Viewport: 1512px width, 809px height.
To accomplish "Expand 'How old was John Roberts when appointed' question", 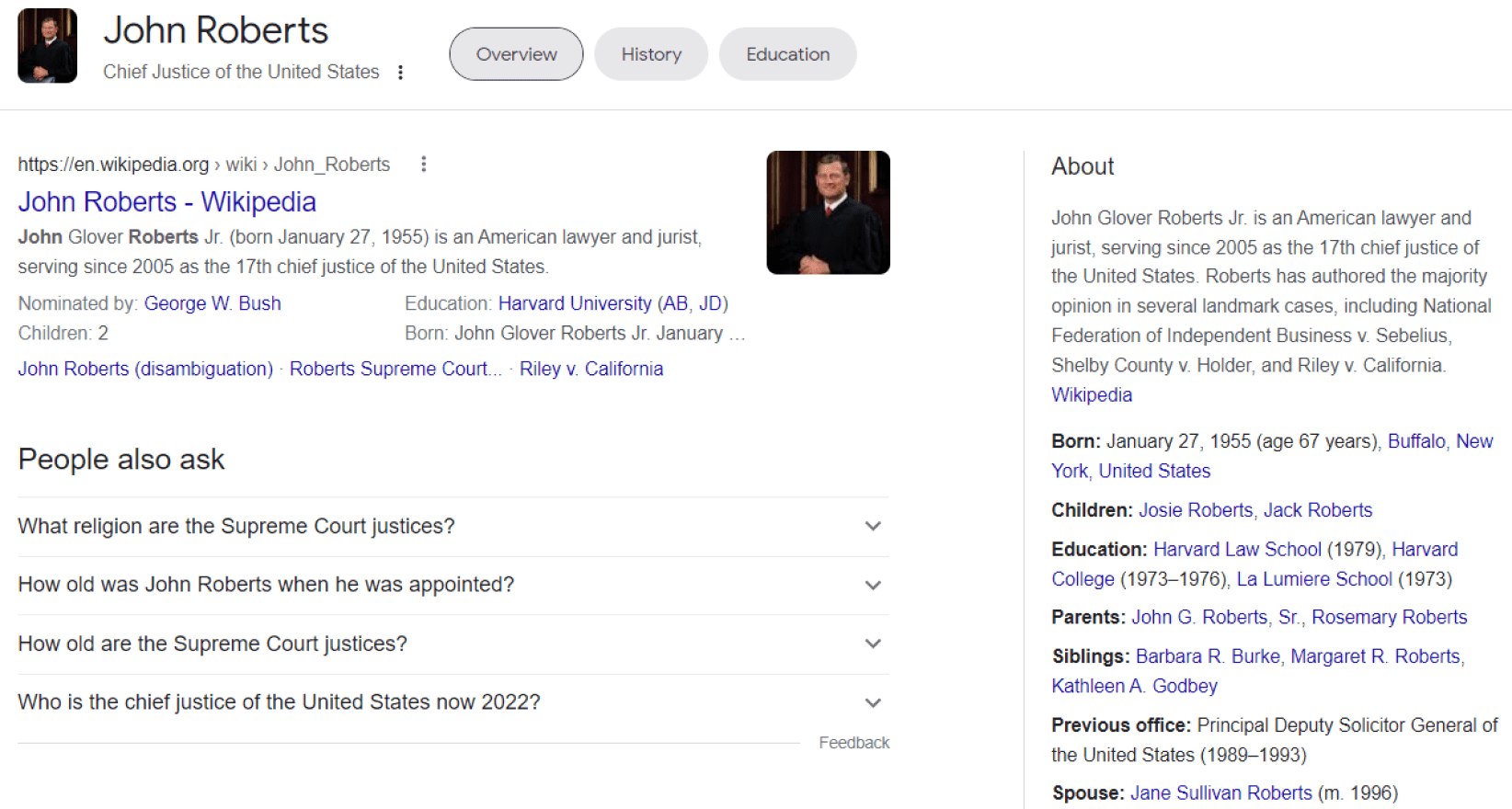I will click(453, 586).
